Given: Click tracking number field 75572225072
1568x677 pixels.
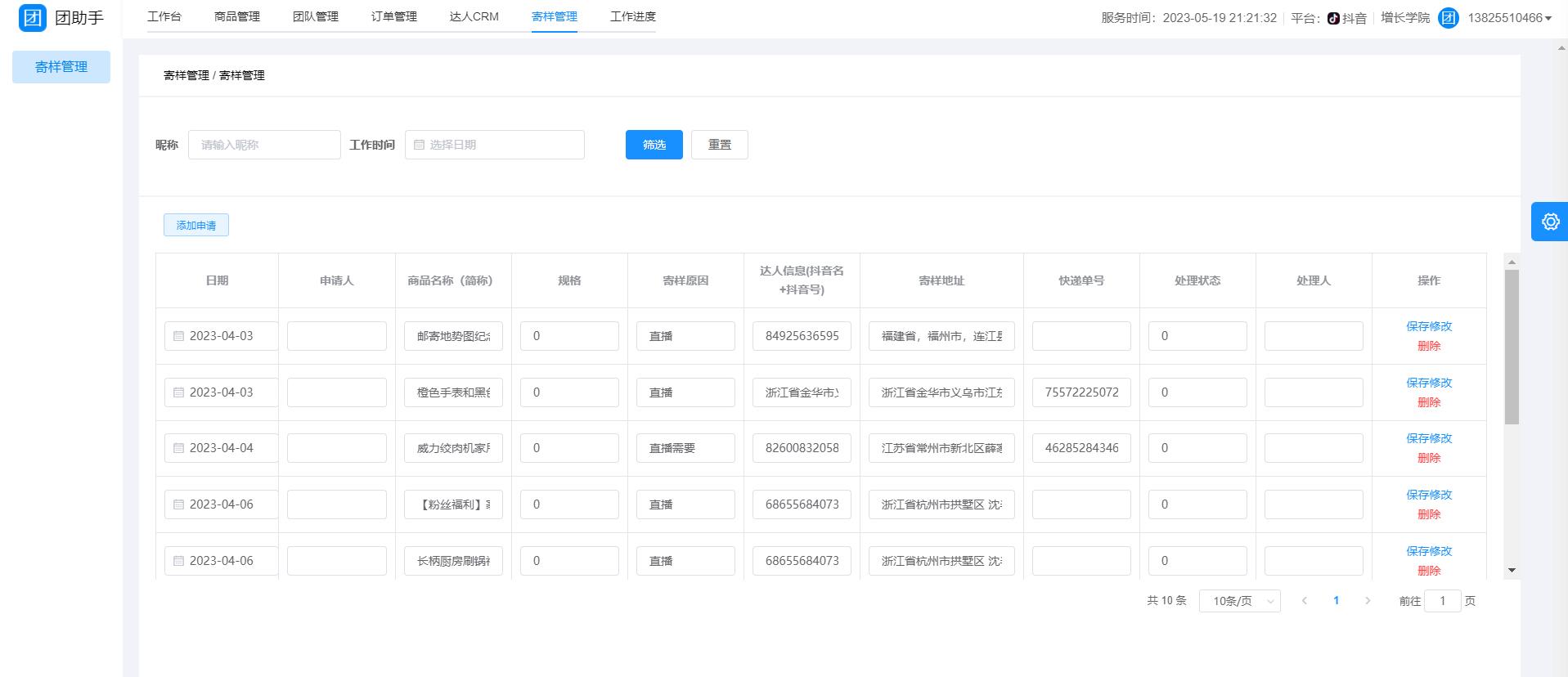Looking at the screenshot, I should 1081,392.
